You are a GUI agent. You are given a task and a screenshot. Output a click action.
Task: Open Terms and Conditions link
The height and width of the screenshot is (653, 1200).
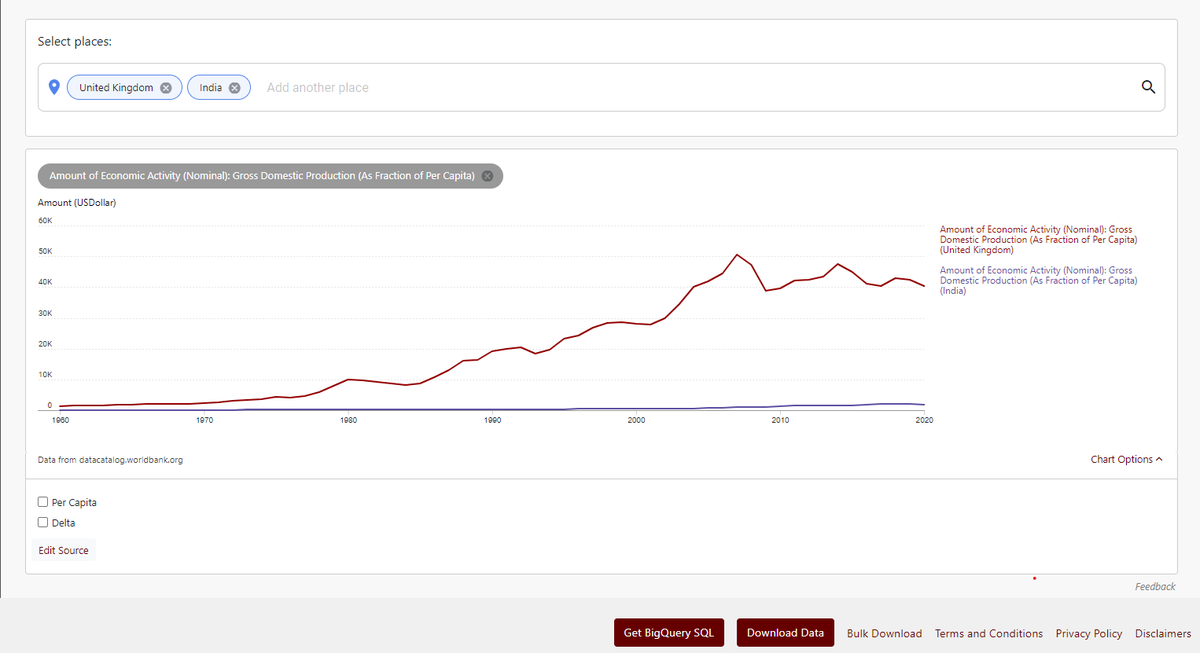click(x=989, y=634)
